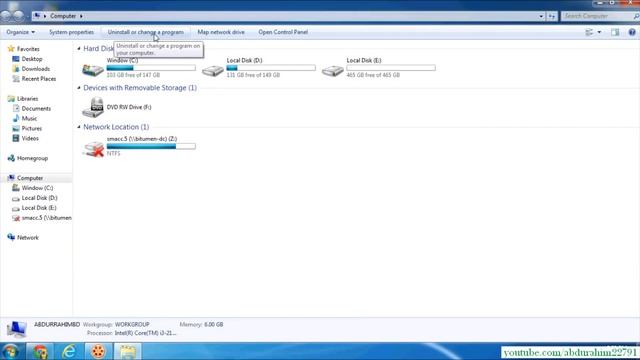Image resolution: width=640 pixels, height=360 pixels.
Task: Click the Local Disk (D:) capacity bar
Action: pyautogui.click(x=271, y=68)
